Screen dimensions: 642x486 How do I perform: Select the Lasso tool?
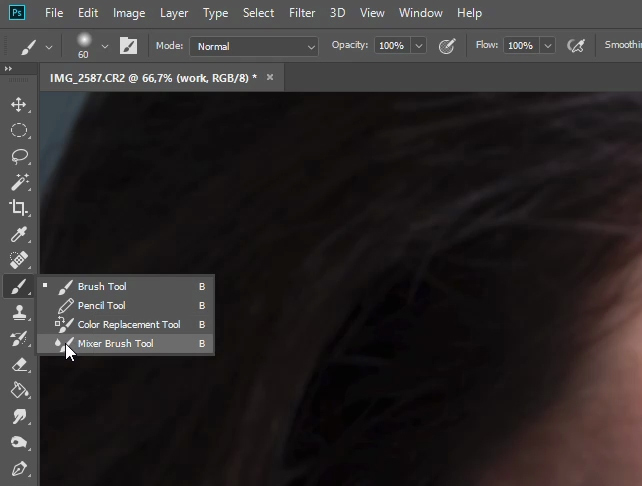19,156
